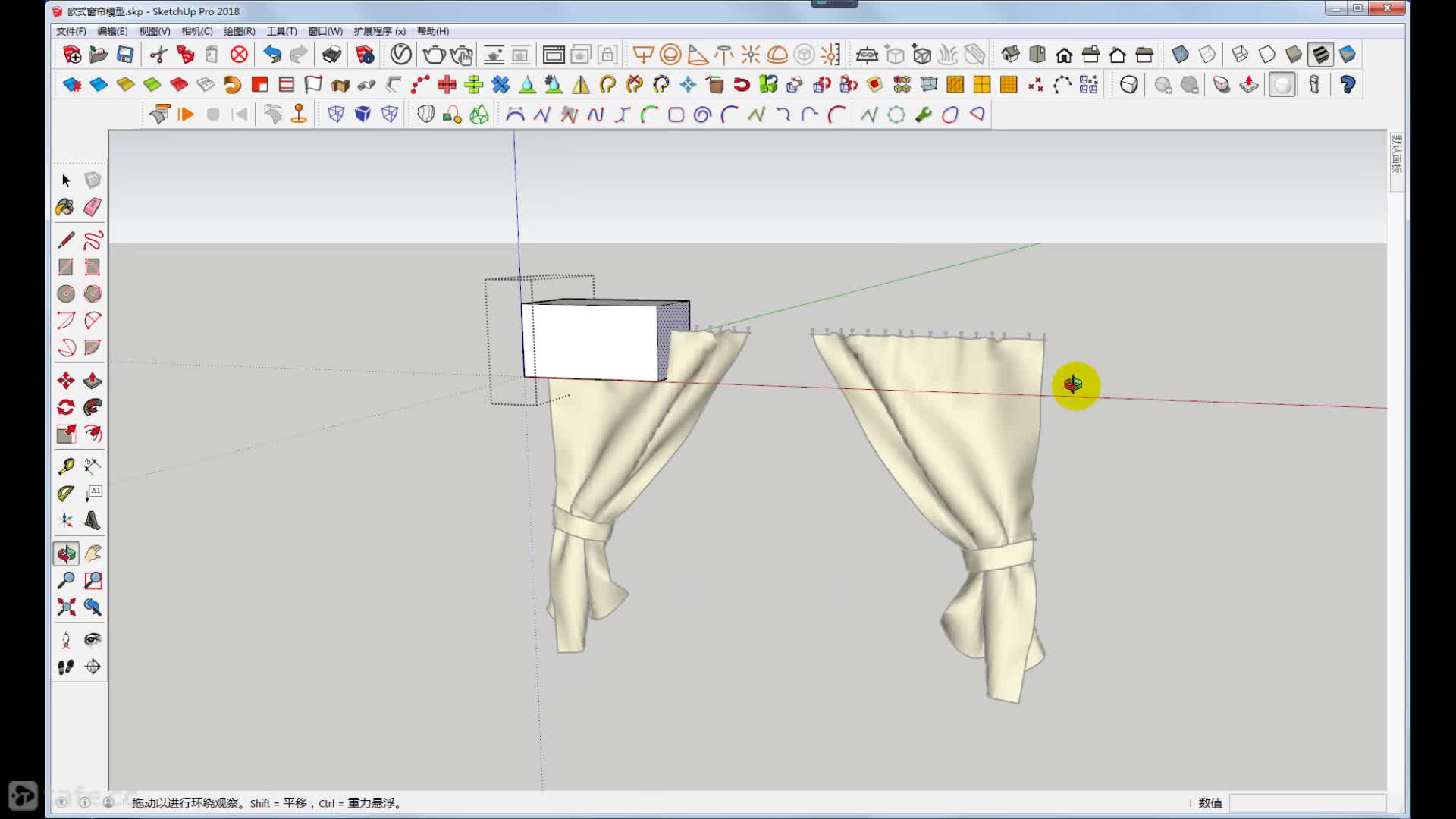Click the Save floppy disk icon
The image size is (1456, 819).
125,55
